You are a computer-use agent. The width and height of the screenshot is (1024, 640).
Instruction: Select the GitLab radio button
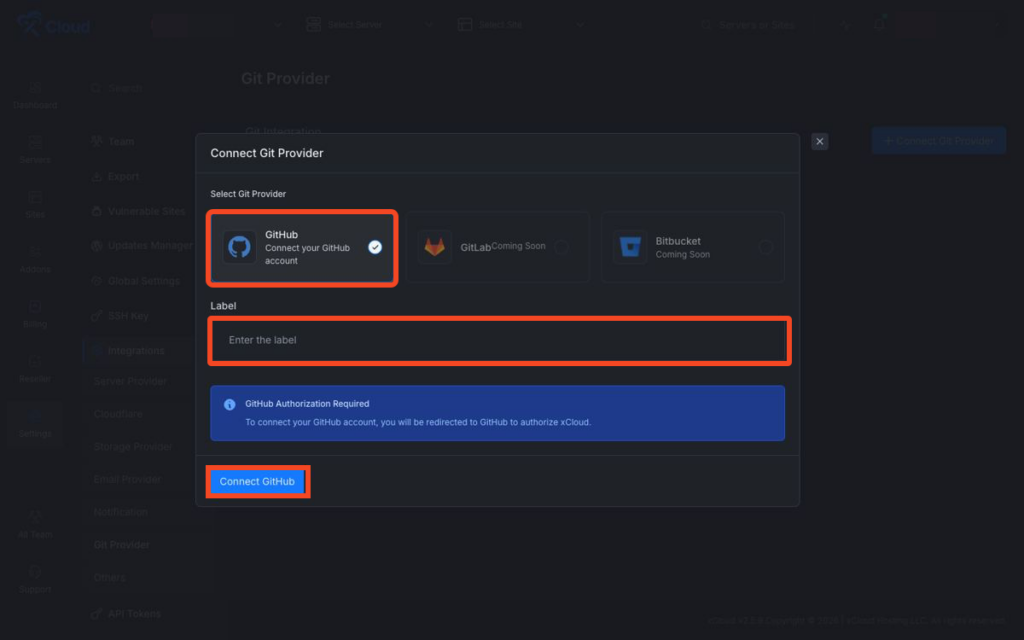562,247
